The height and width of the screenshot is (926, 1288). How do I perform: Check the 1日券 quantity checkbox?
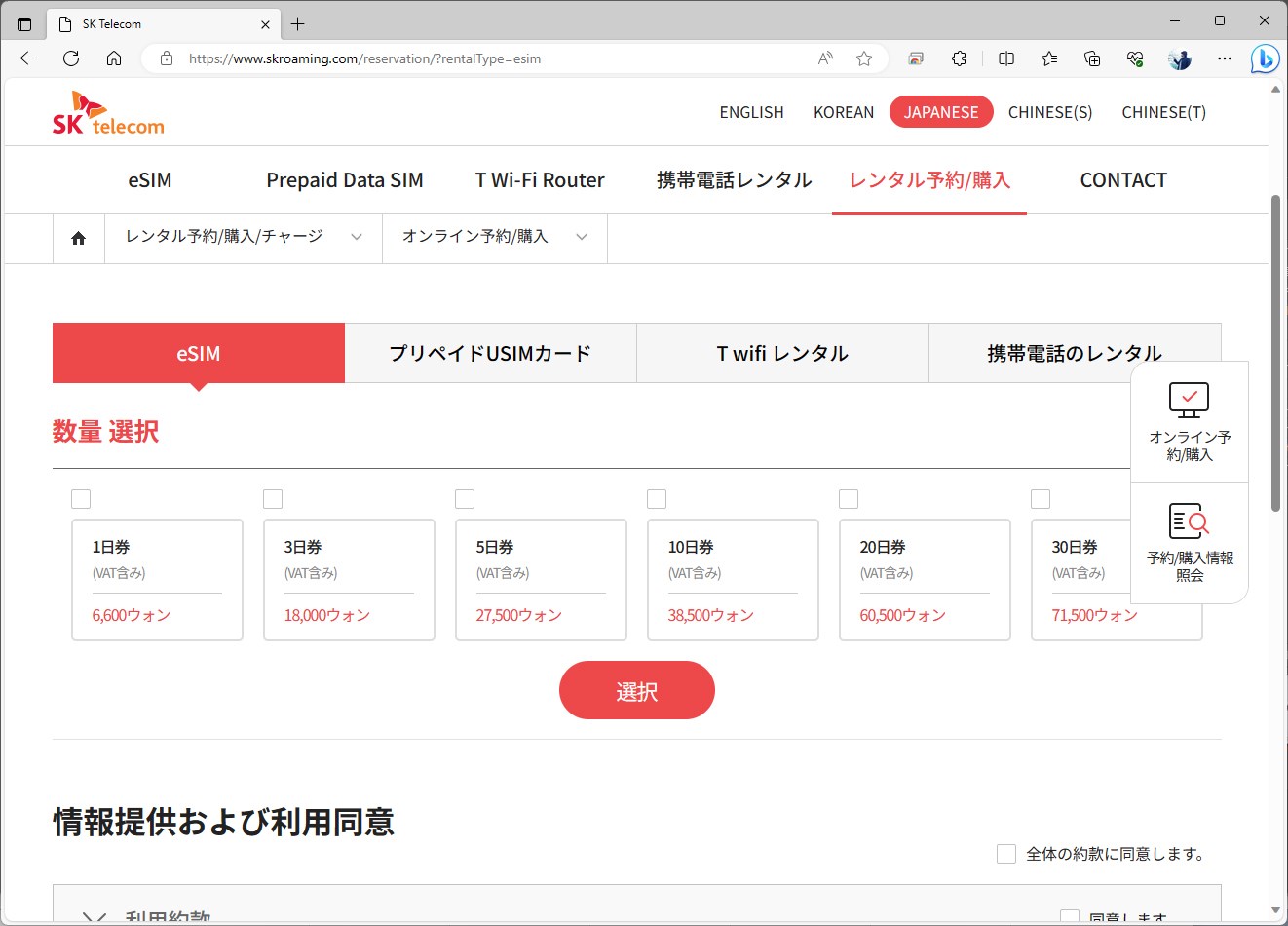pos(81,498)
